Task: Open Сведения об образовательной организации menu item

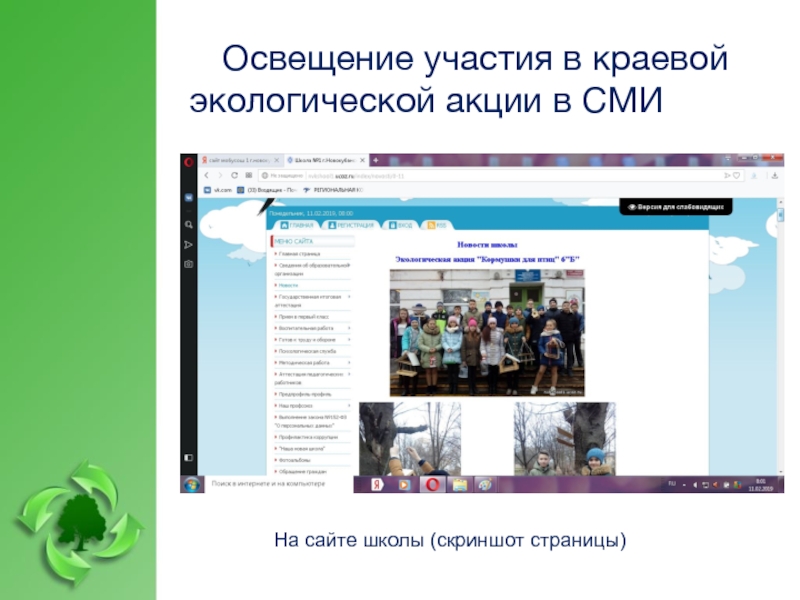Action: (312, 269)
